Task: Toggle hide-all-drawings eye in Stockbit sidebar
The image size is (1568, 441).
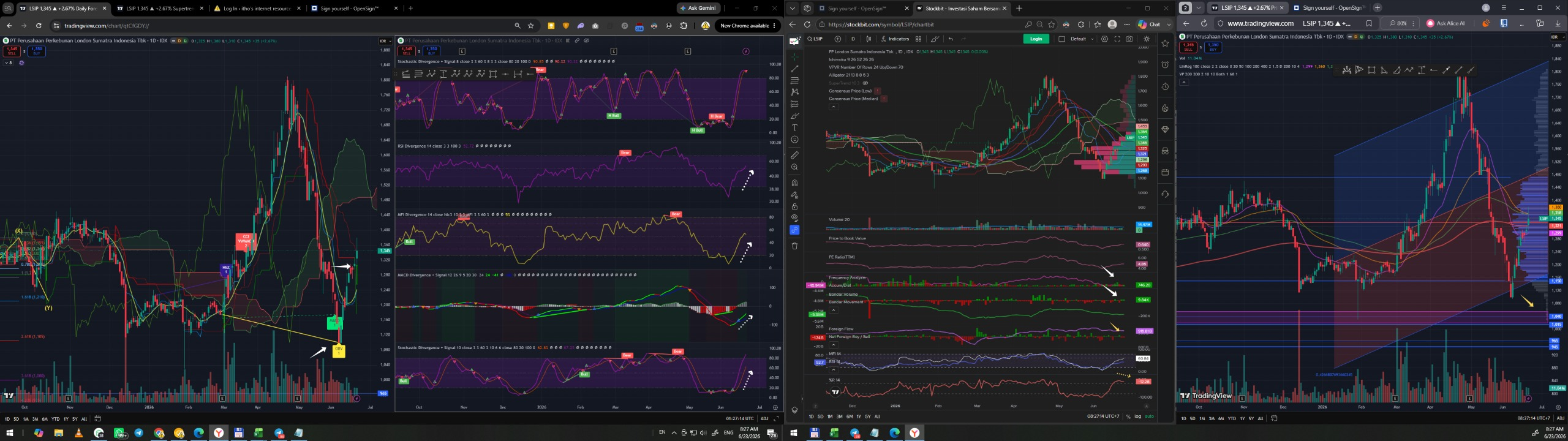Action: pos(794,218)
